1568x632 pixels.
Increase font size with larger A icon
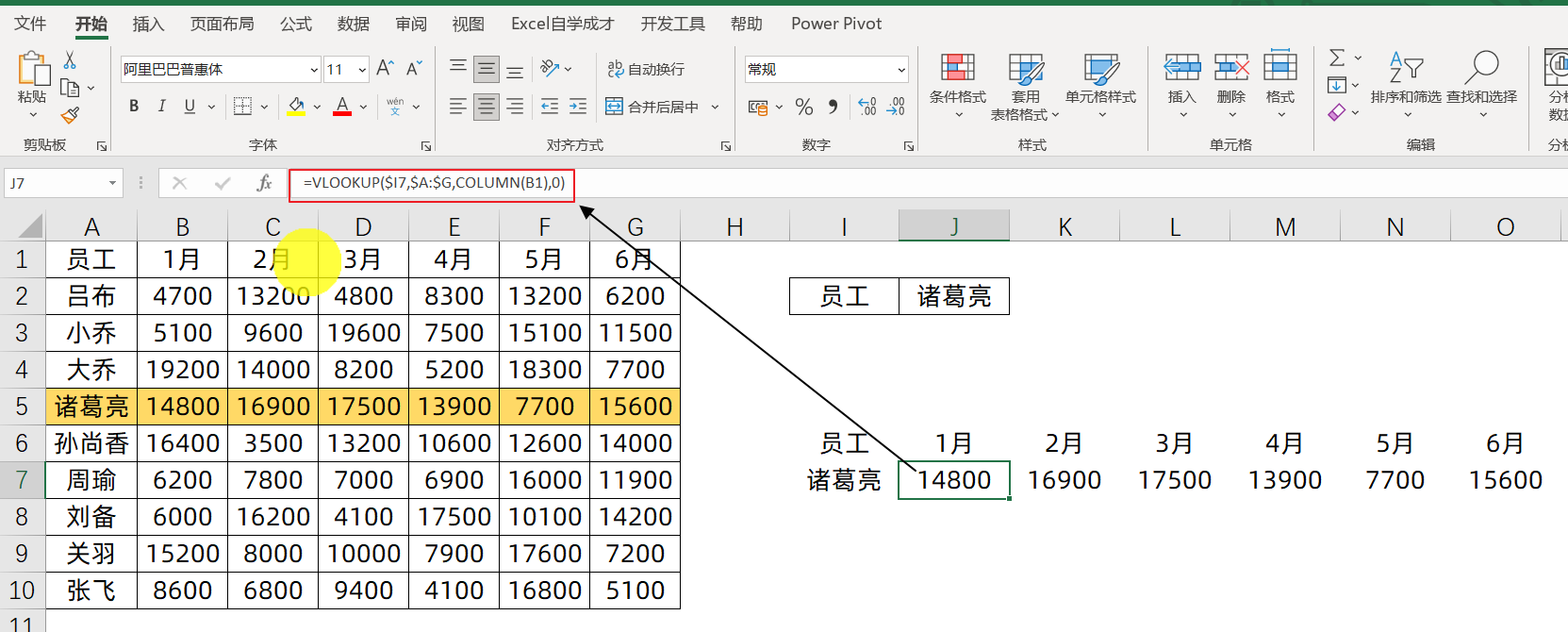tap(385, 68)
